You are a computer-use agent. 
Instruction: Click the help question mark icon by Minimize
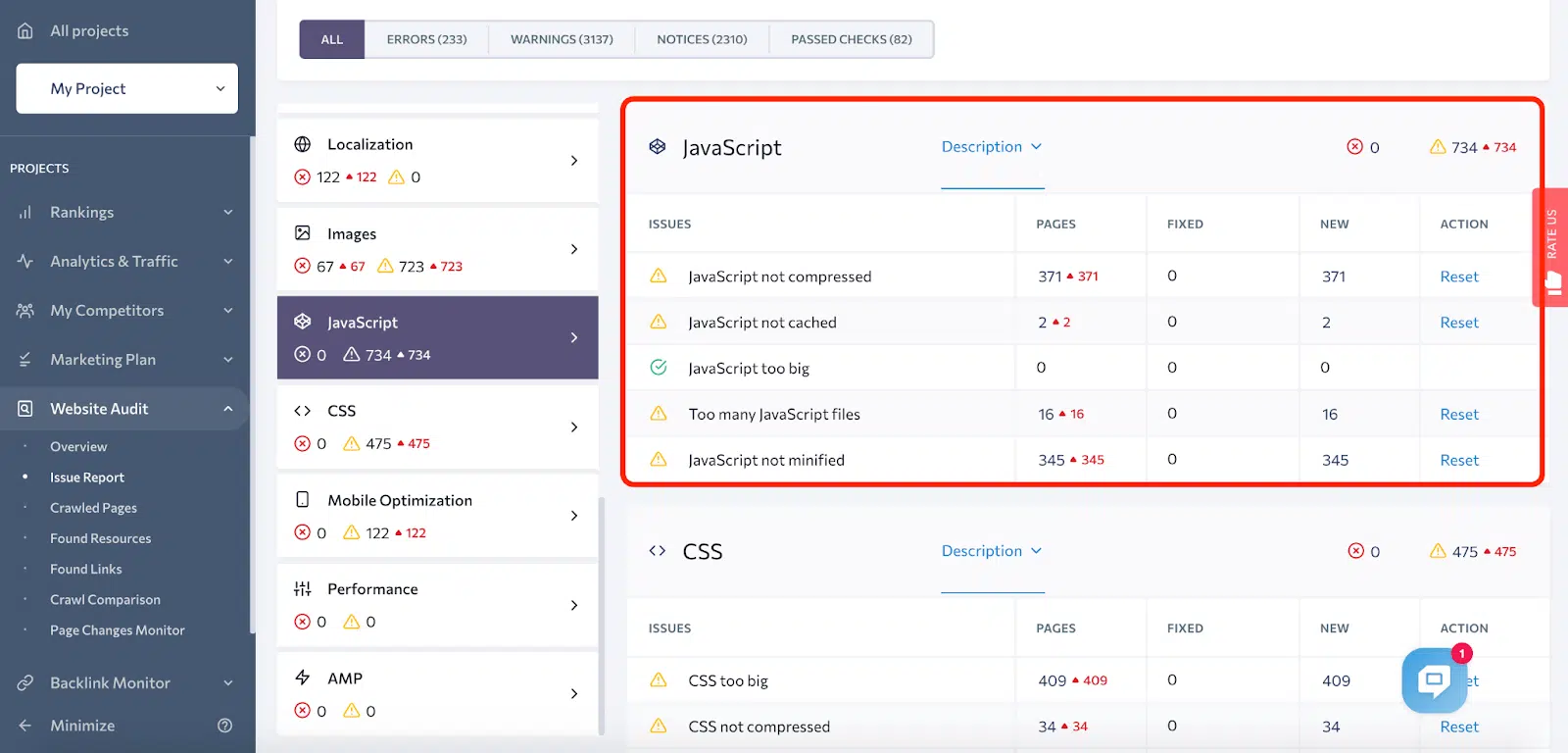coord(224,726)
